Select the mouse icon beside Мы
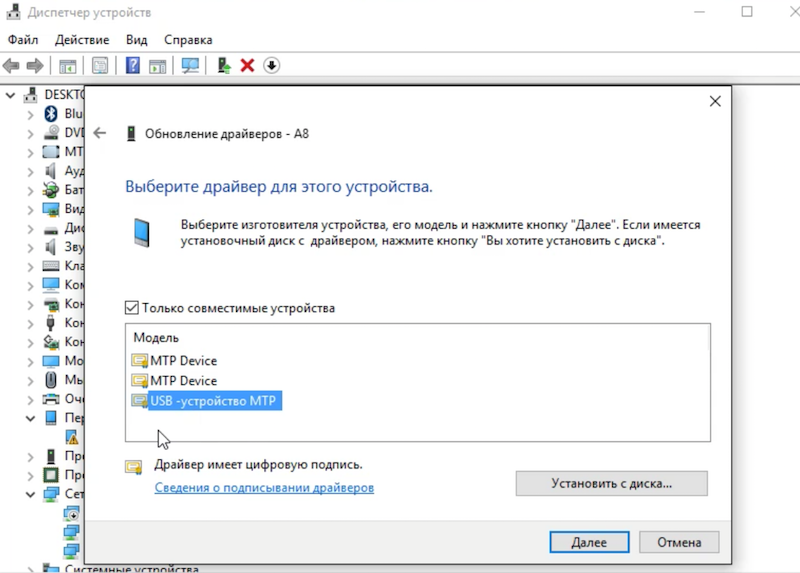This screenshot has width=800, height=573. pos(51,380)
